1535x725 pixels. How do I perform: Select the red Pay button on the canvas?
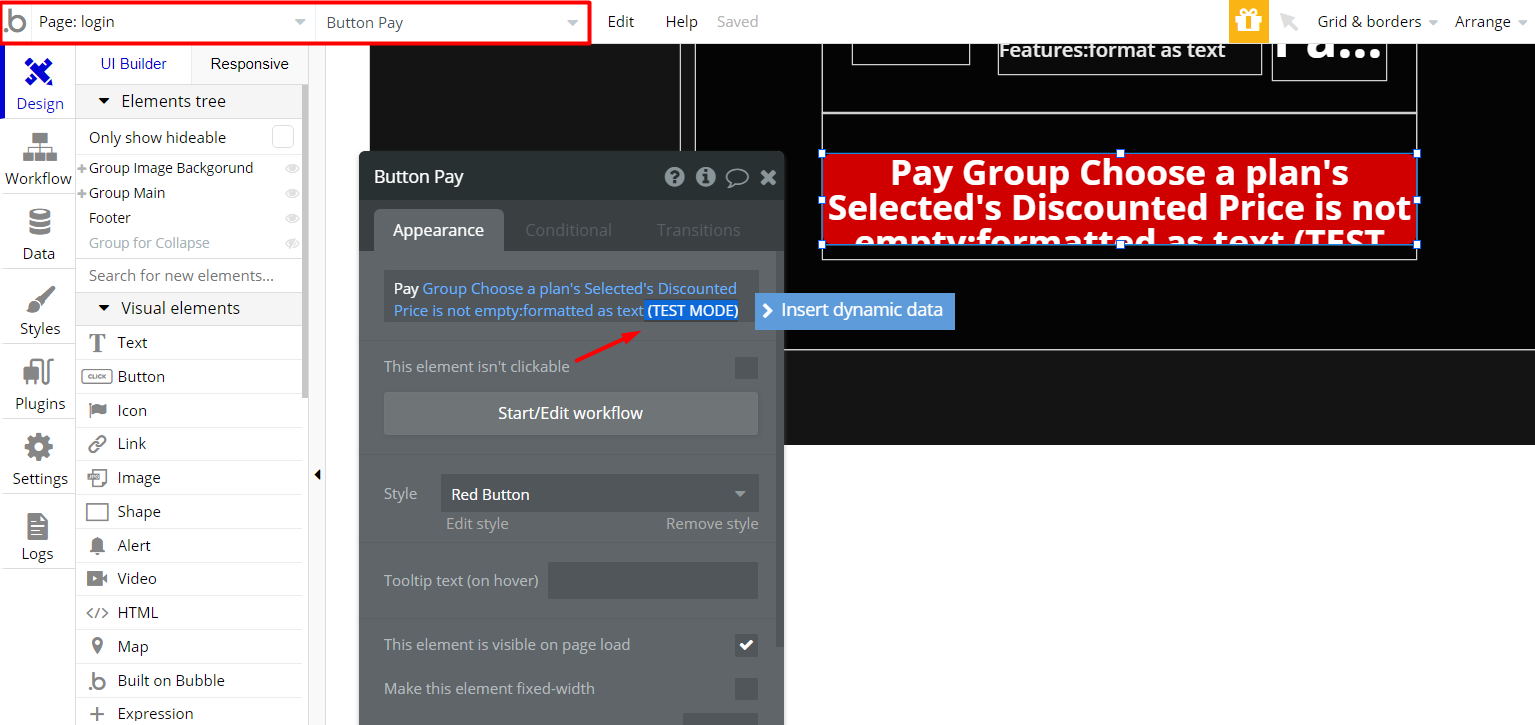[1119, 200]
